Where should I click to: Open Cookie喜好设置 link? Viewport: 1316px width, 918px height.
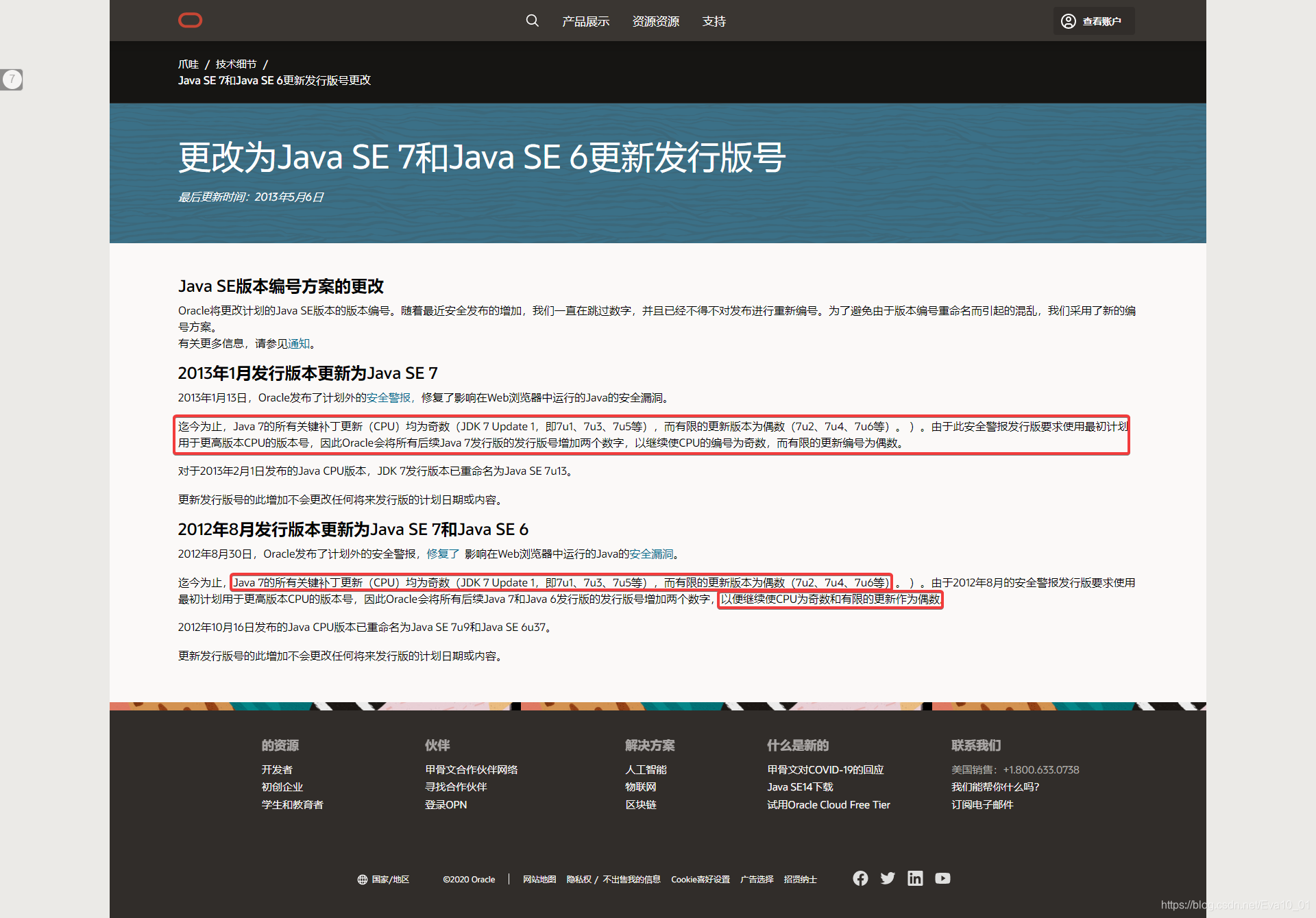pos(700,879)
